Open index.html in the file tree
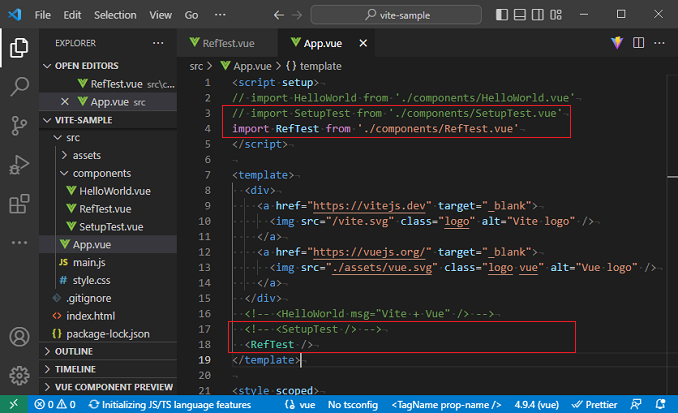This screenshot has width=678, height=413. coord(108,316)
